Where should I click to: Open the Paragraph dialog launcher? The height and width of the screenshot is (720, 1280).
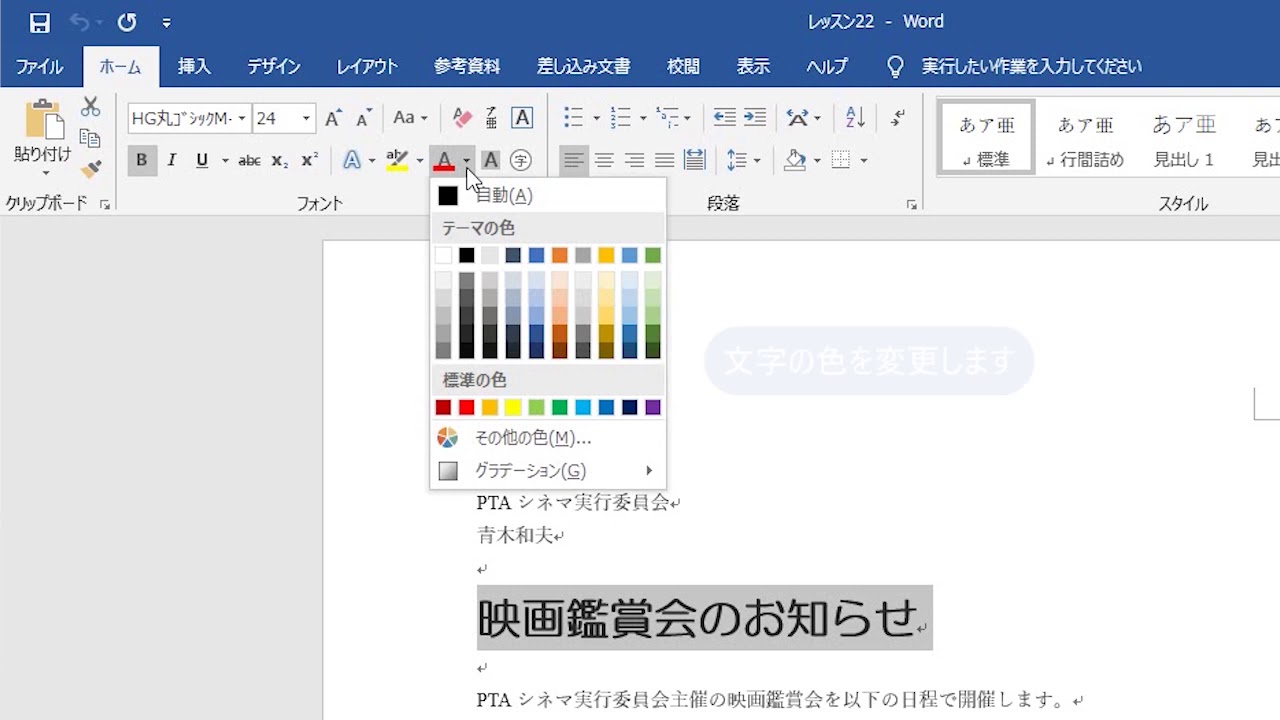(x=912, y=204)
